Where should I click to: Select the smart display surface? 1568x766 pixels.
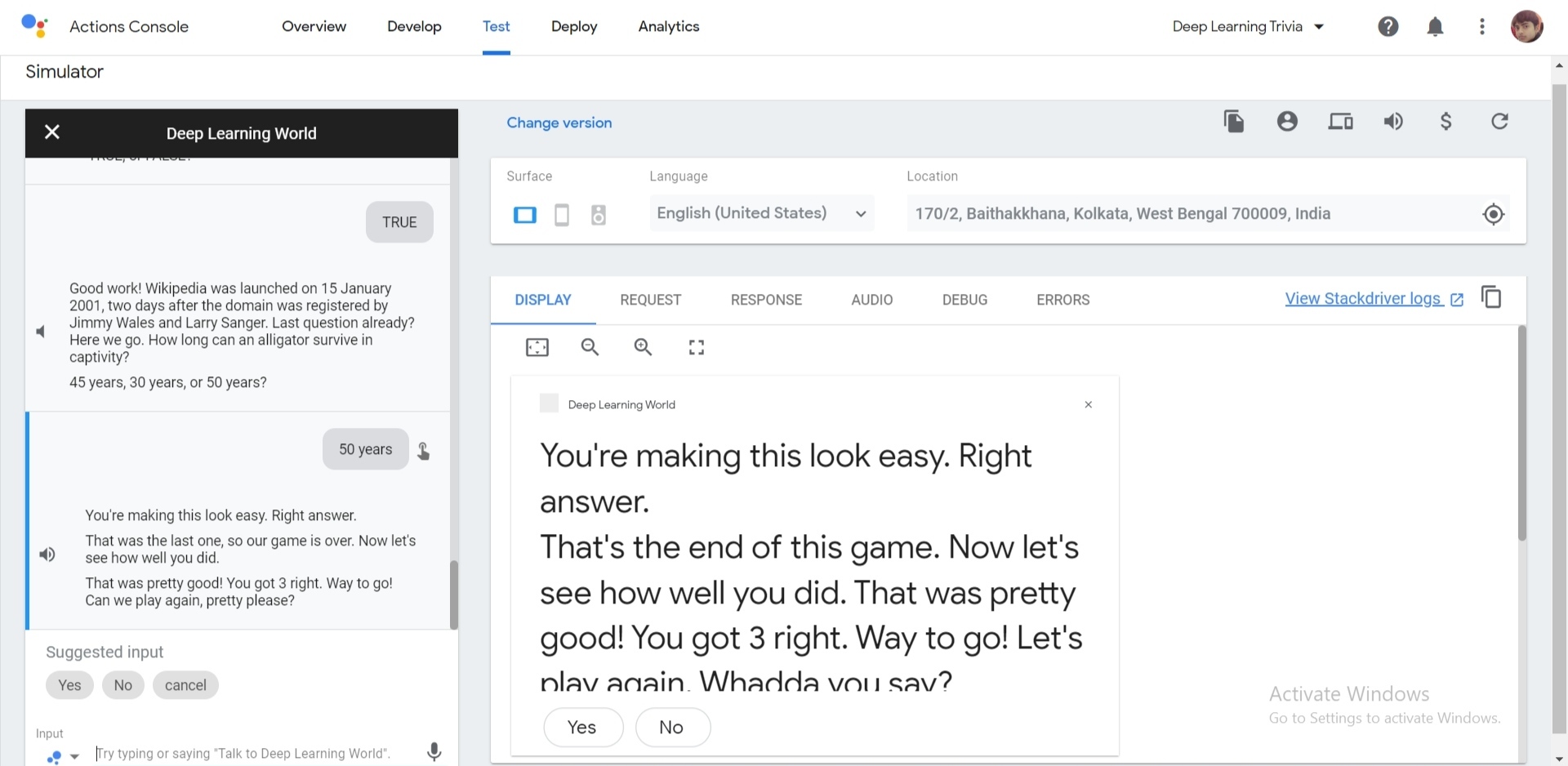[525, 215]
